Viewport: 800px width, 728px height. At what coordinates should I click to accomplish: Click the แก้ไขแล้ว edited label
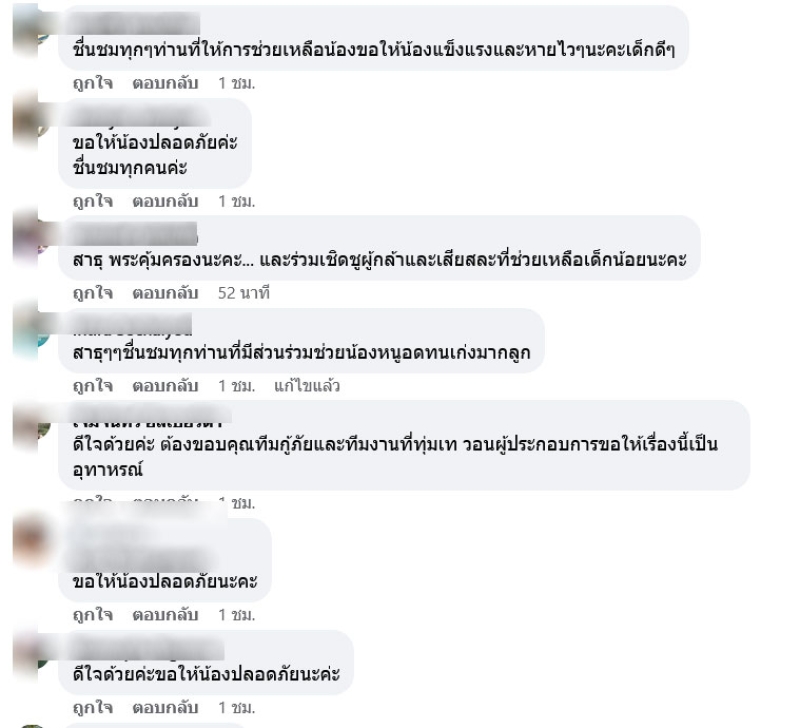(307, 386)
